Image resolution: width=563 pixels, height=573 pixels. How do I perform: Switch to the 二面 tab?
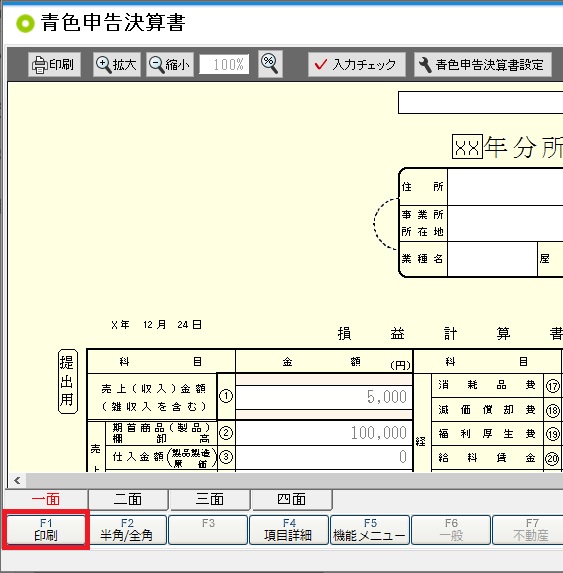click(x=128, y=499)
